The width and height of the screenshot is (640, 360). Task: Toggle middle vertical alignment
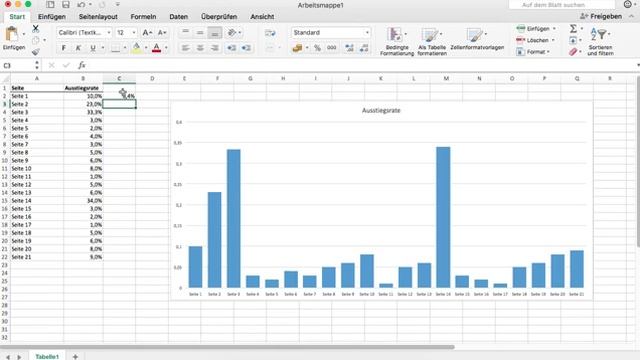coord(200,33)
